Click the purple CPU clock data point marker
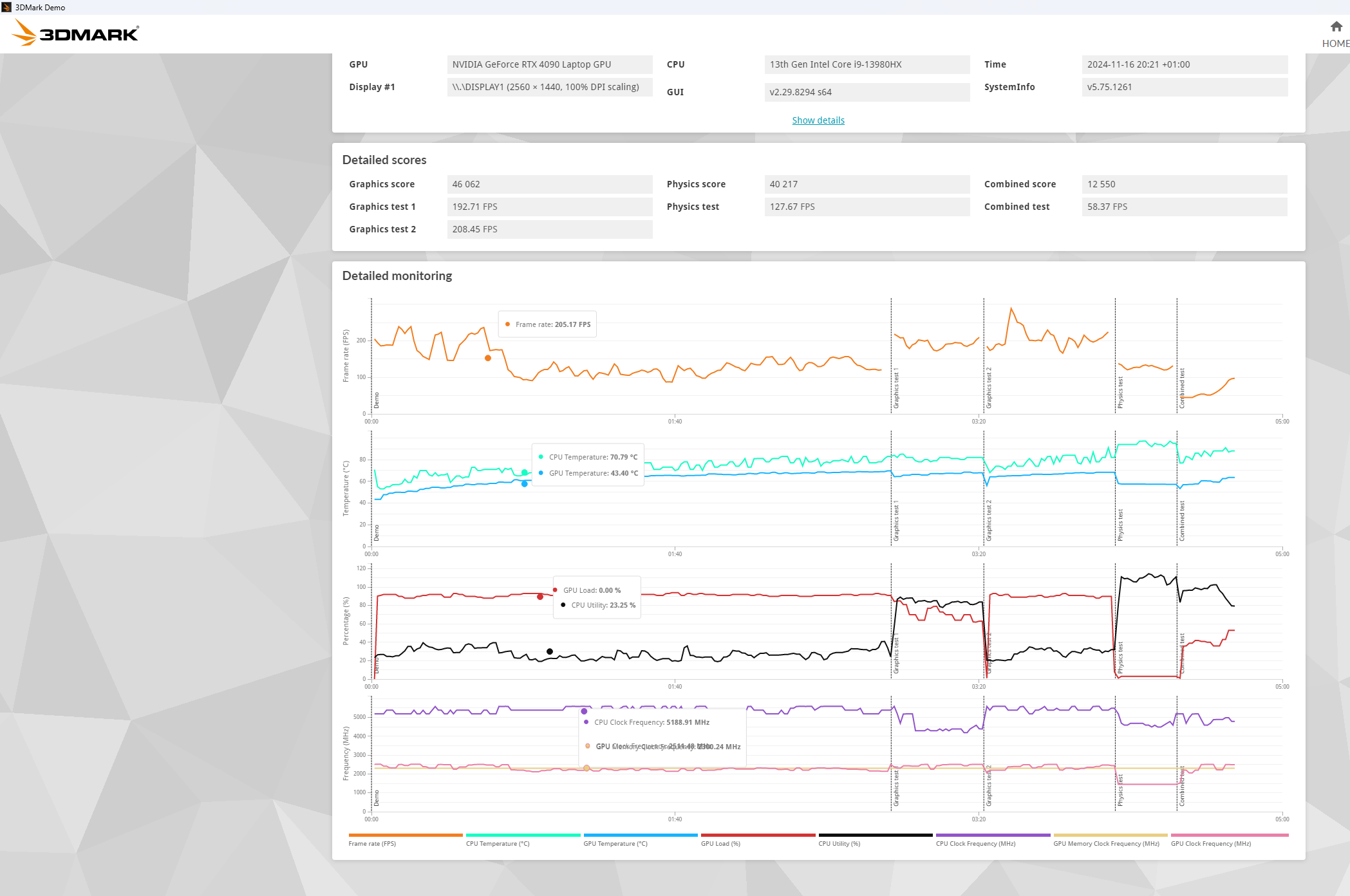Viewport: 1350px width, 896px height. 584,711
